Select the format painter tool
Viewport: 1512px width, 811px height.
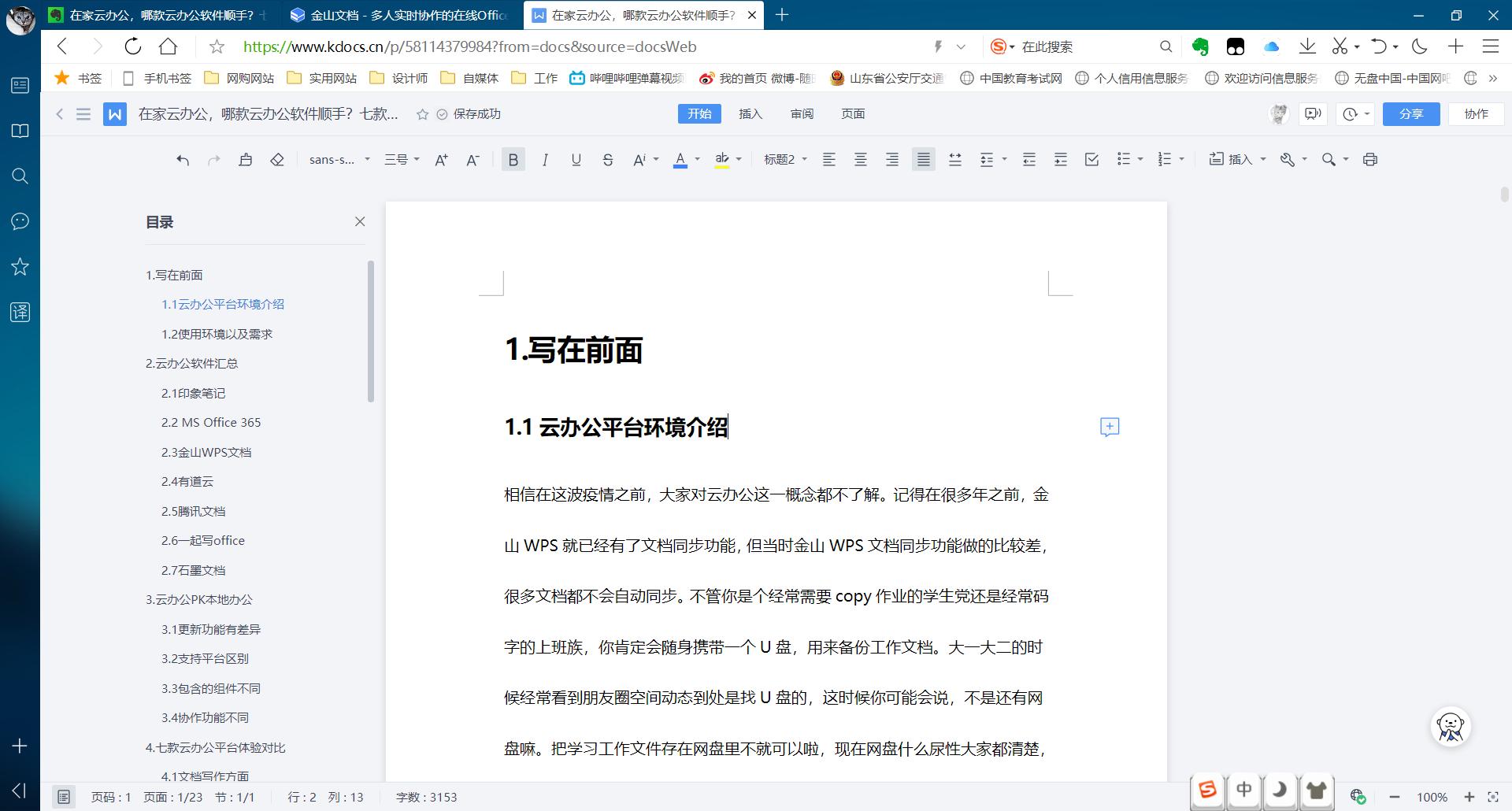point(246,159)
